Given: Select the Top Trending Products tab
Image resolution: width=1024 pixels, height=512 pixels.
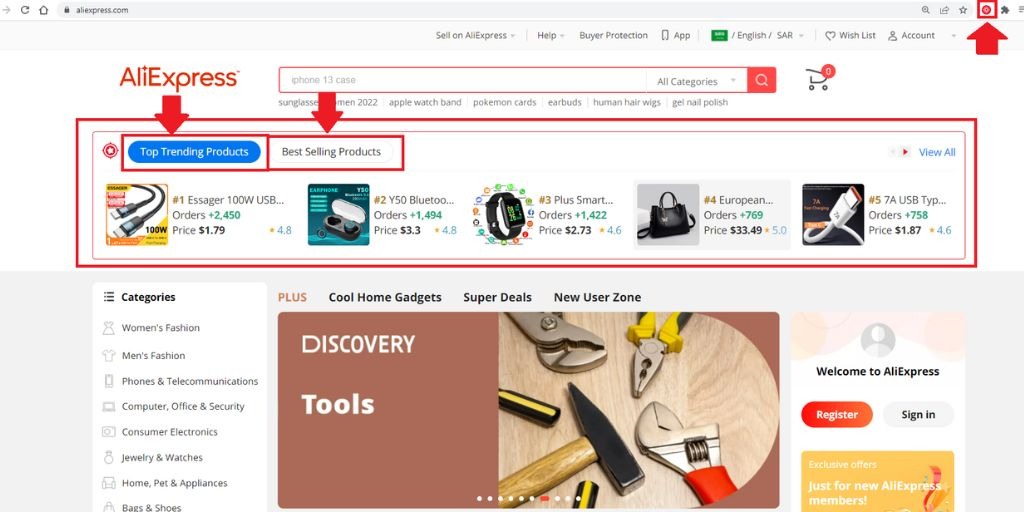Looking at the screenshot, I should (x=194, y=152).
